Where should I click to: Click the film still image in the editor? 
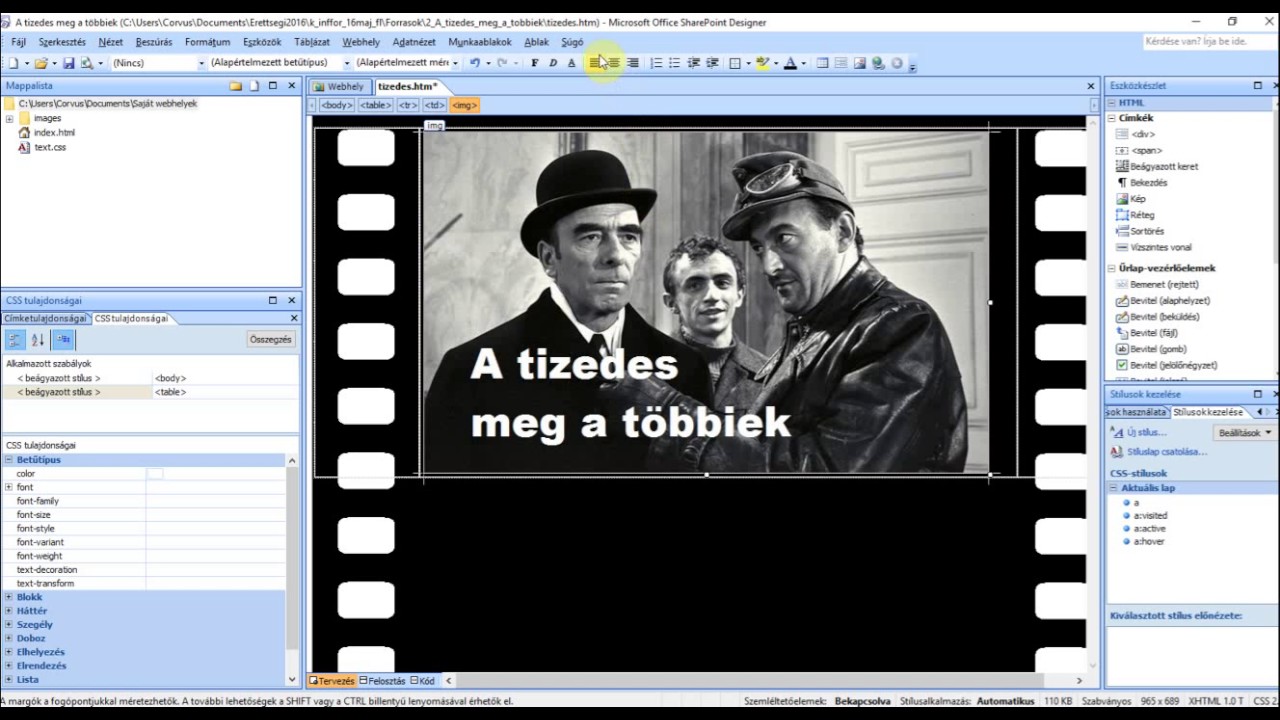click(x=706, y=302)
